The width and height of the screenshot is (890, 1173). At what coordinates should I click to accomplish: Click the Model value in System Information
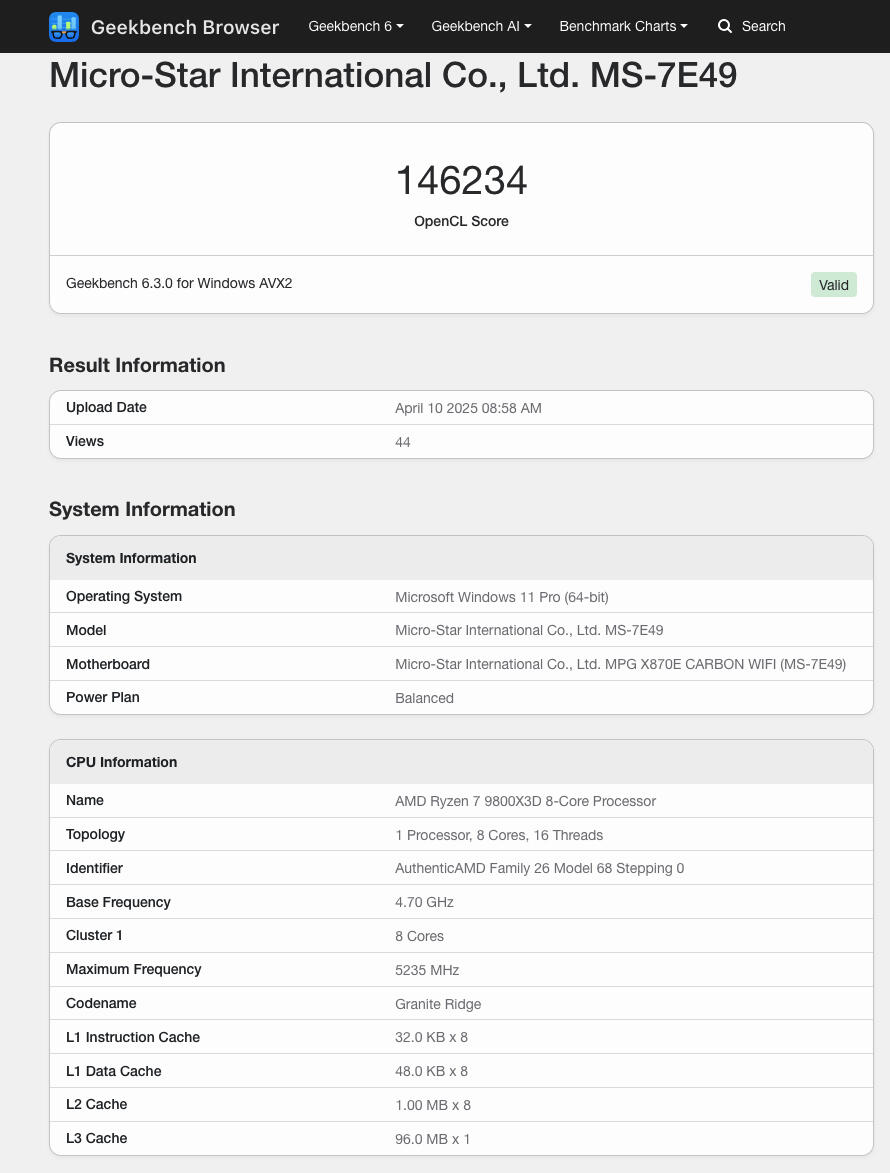pyautogui.click(x=529, y=631)
